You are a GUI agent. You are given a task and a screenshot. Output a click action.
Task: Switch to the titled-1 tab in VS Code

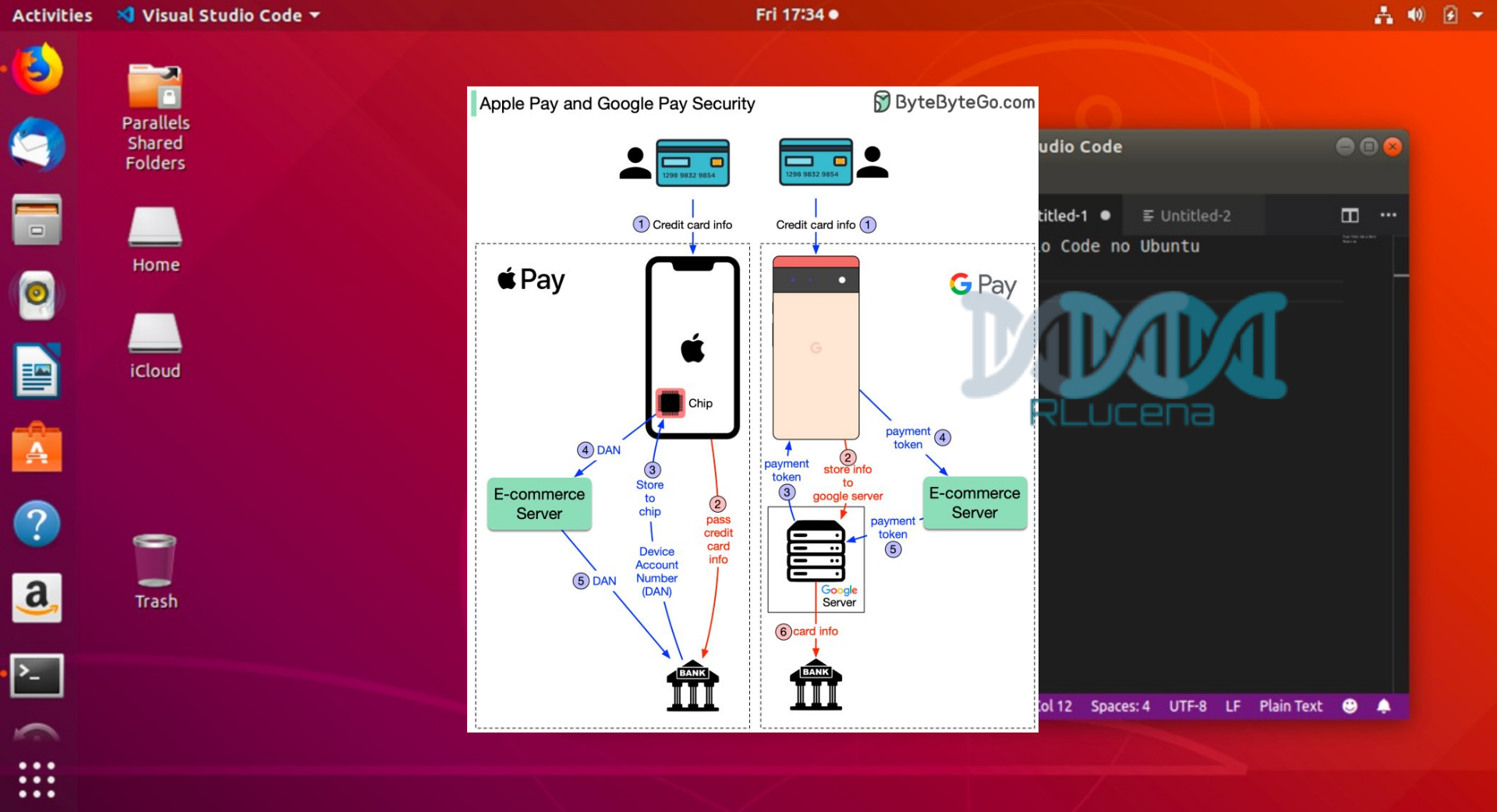(x=1078, y=216)
